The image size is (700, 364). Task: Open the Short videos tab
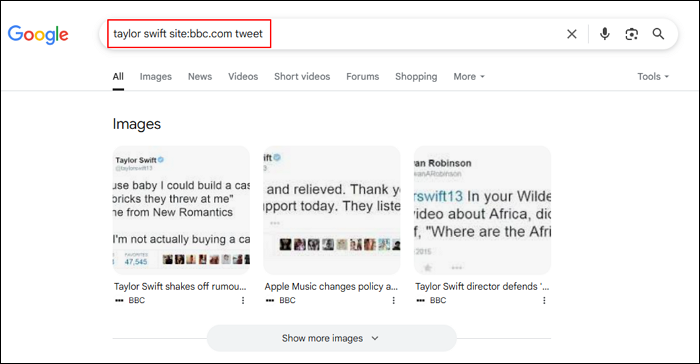point(302,76)
